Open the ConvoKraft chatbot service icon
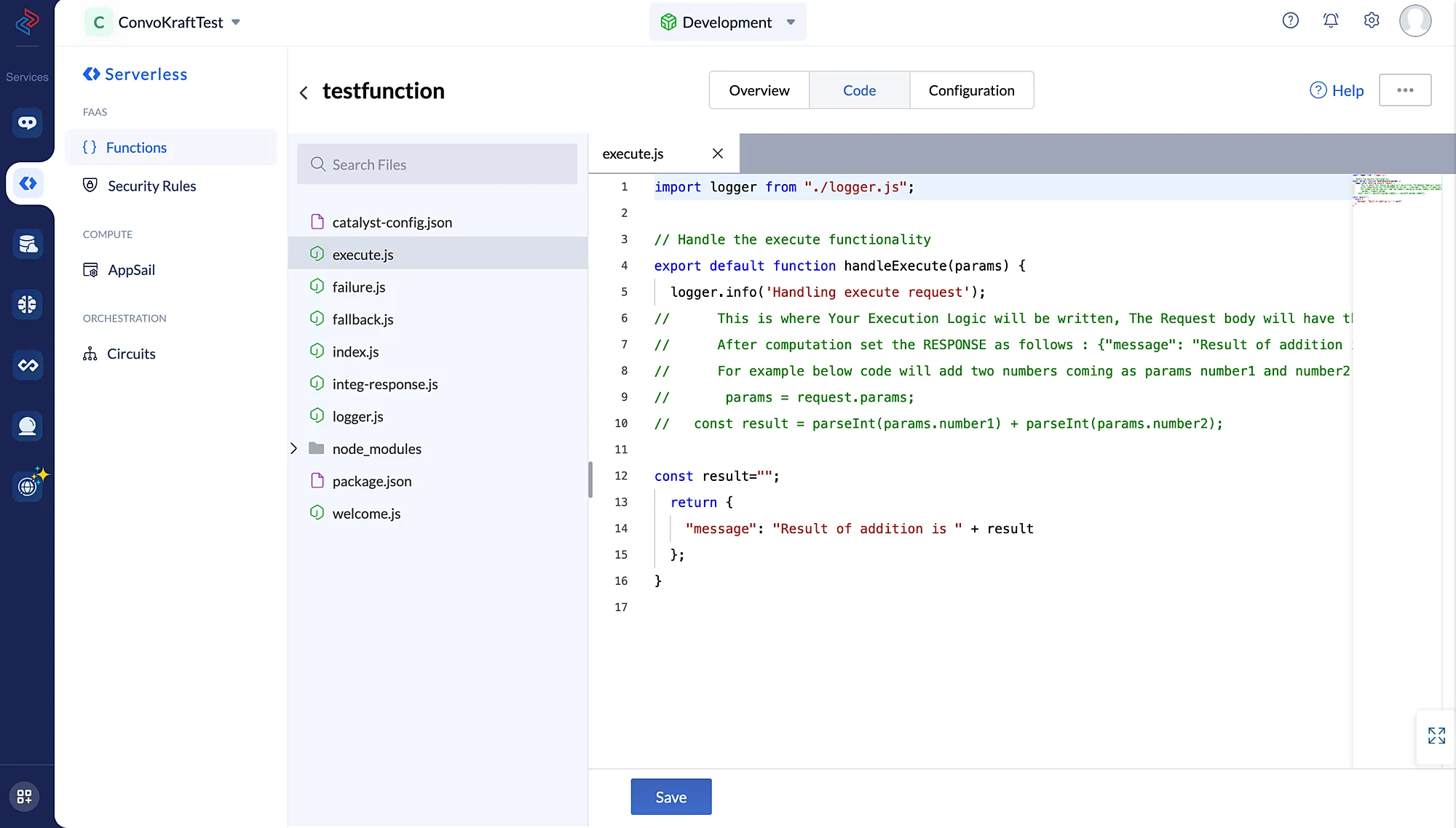This screenshot has width=1456, height=828. 27,122
